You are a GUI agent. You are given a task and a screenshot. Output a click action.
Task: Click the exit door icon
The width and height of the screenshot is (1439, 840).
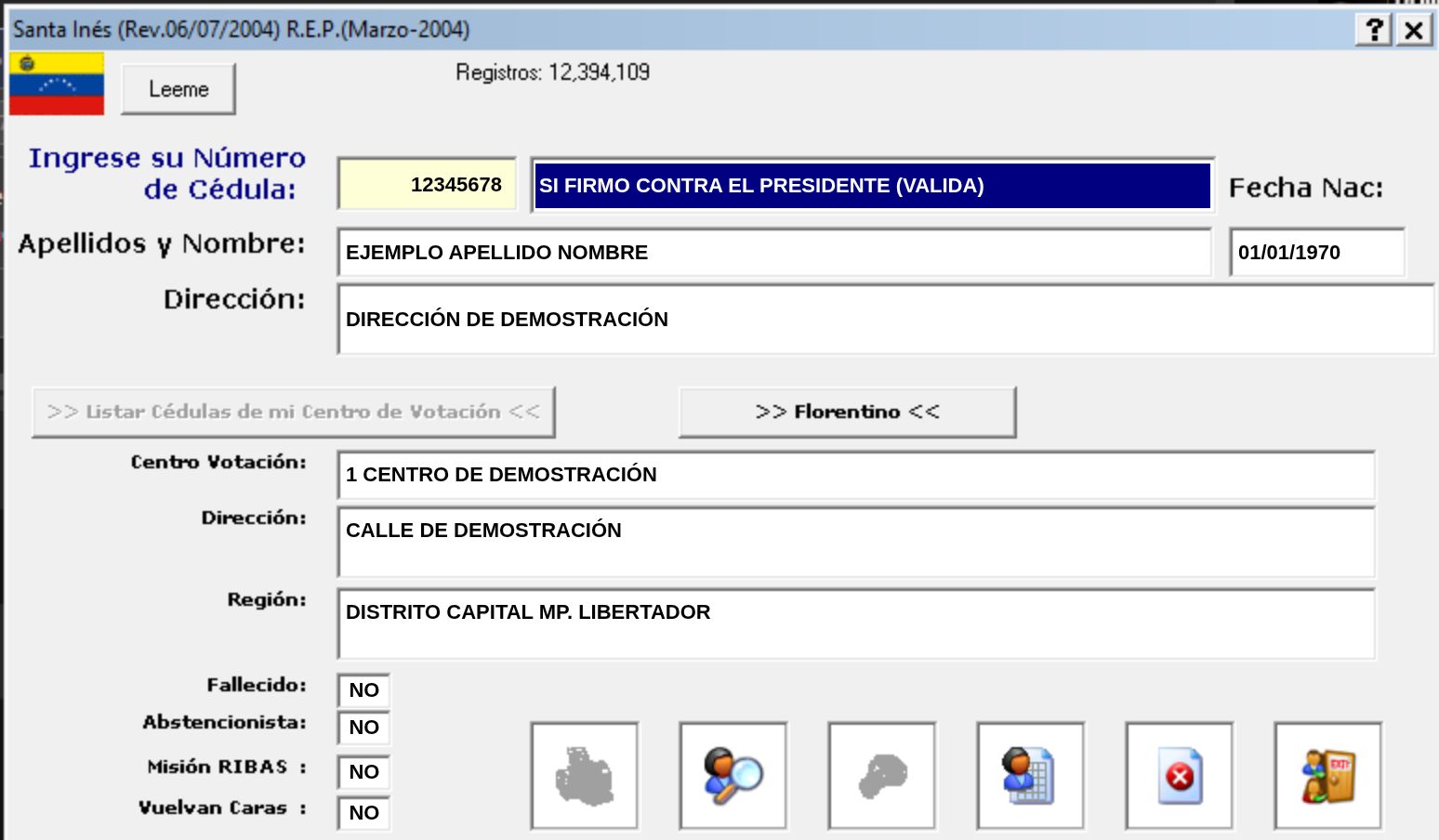pyautogui.click(x=1328, y=776)
